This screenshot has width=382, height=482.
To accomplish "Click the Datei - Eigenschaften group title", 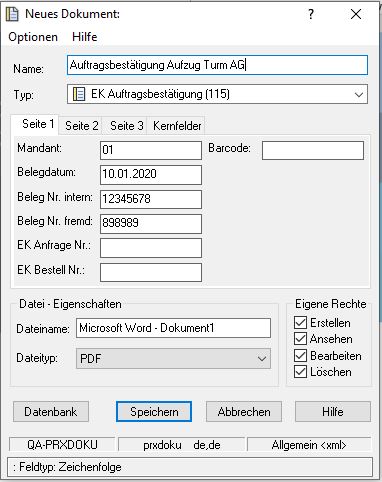I will (70, 304).
